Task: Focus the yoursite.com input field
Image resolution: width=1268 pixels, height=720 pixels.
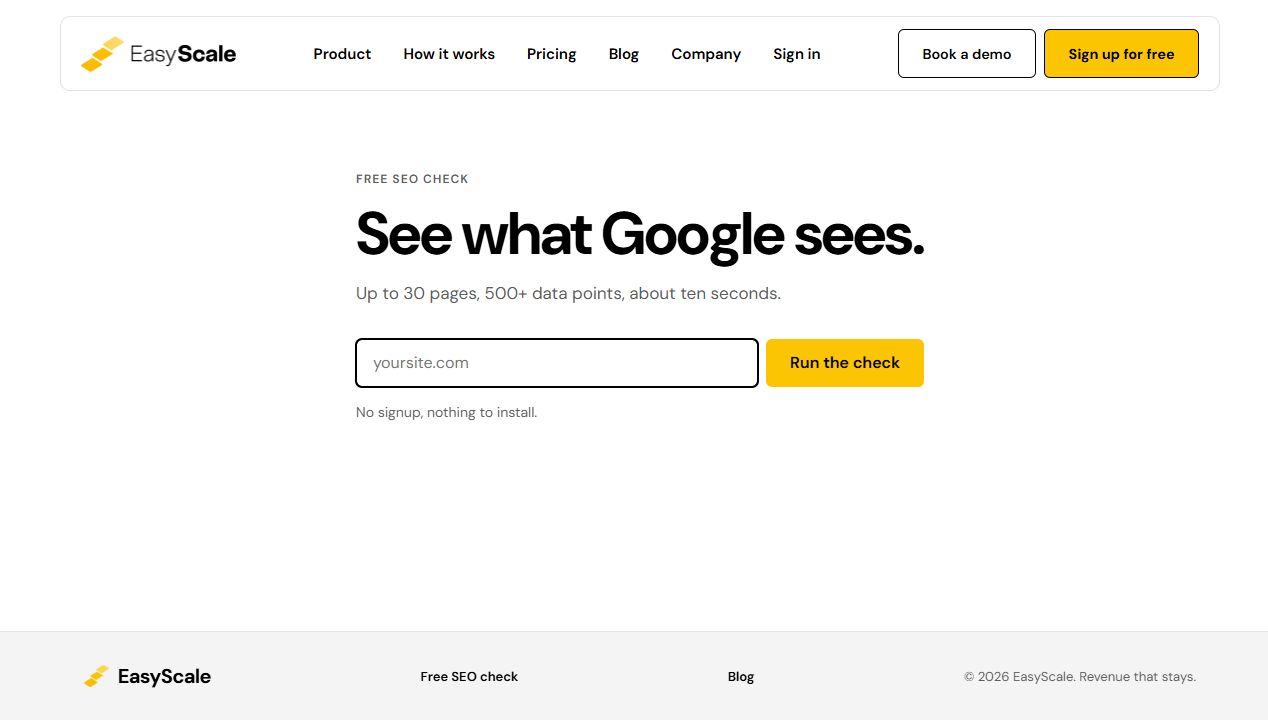Action: pos(557,363)
